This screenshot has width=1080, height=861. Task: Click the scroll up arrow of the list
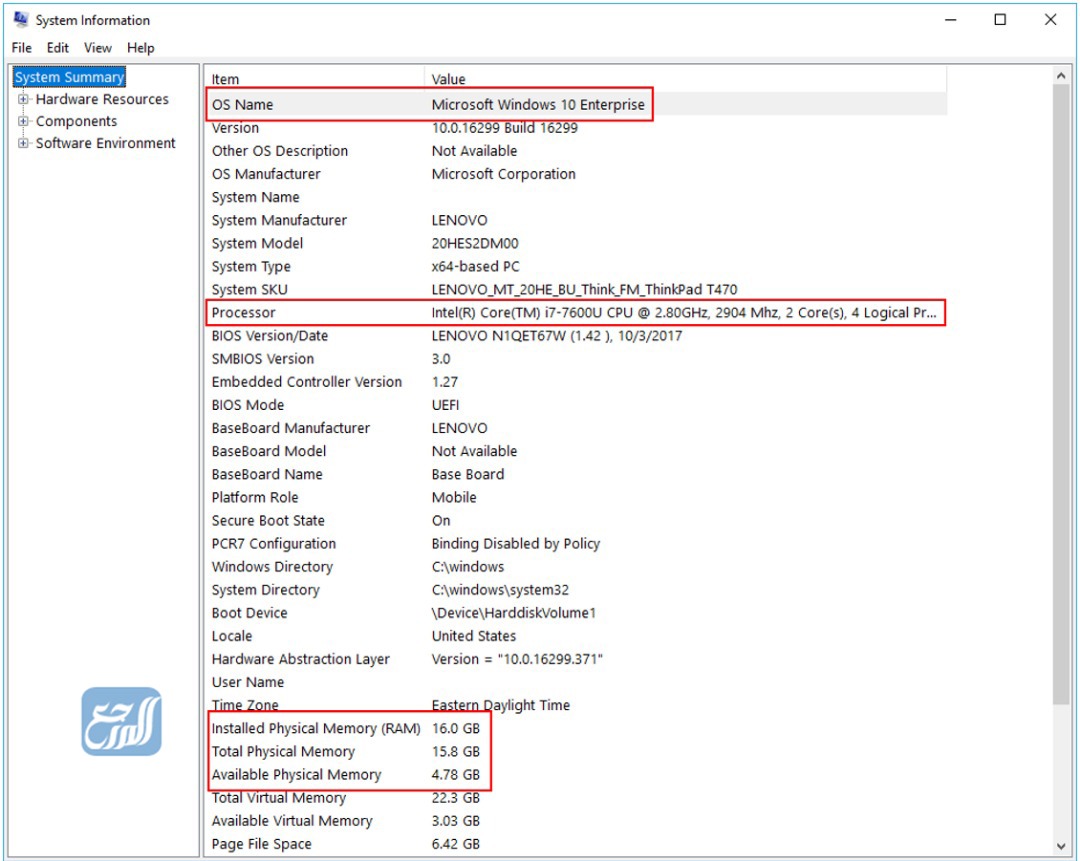(x=1061, y=76)
